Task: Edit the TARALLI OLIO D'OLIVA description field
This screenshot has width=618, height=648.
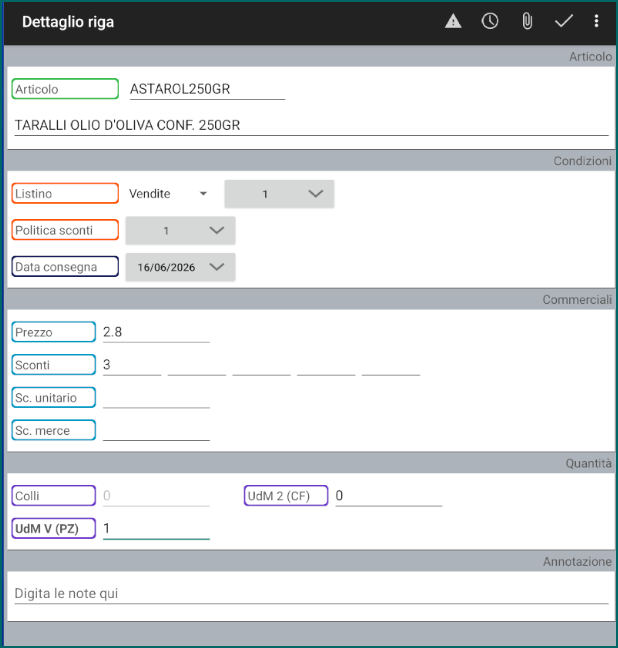Action: click(311, 126)
